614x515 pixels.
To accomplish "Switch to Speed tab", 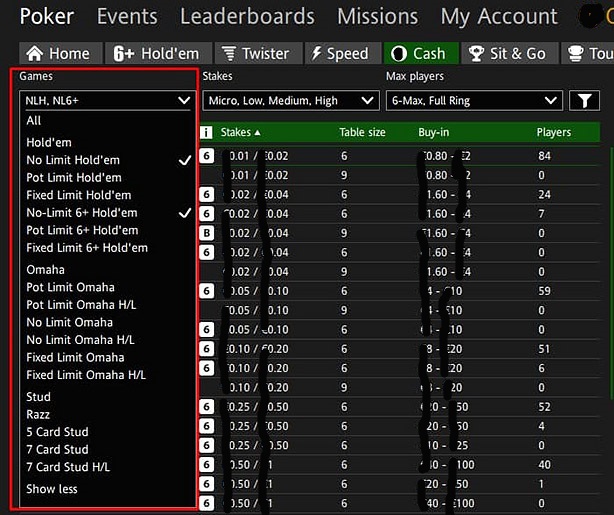I will pyautogui.click(x=343, y=53).
